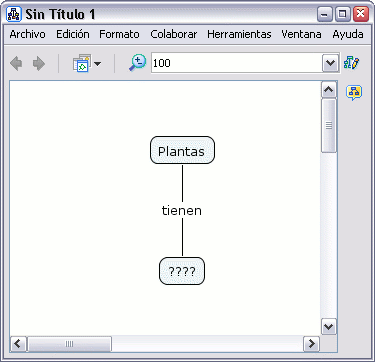Open the Herramientas menu
375x362 pixels.
[239, 34]
